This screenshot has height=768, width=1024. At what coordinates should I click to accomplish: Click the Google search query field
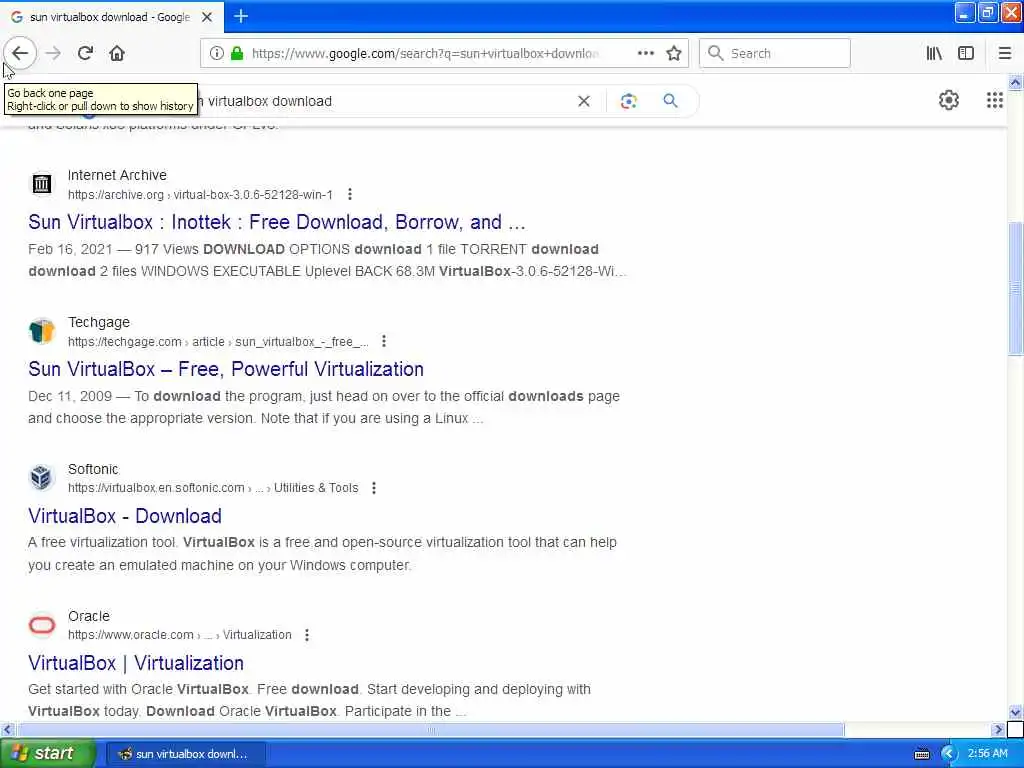point(385,101)
